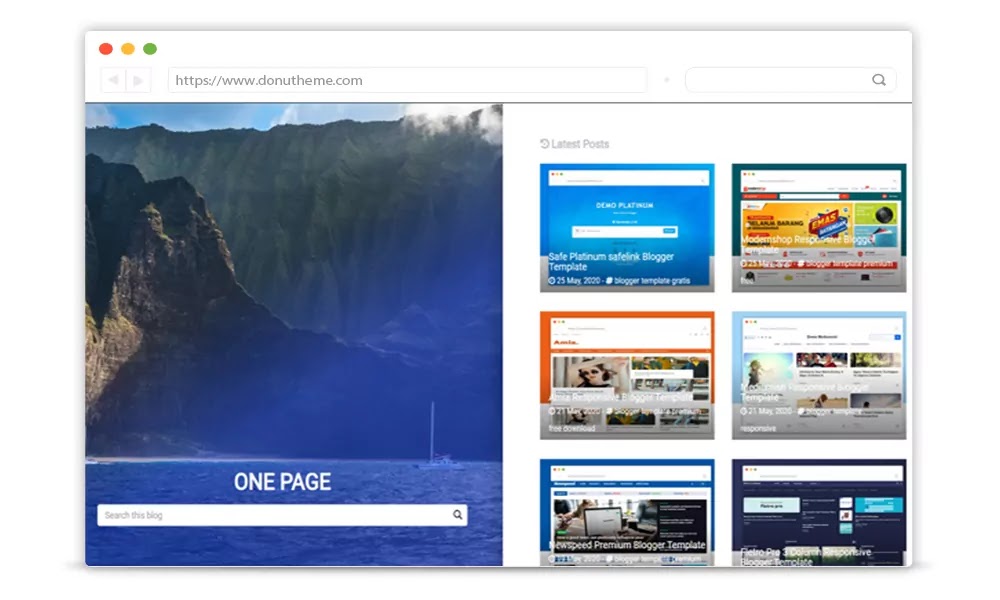Image resolution: width=1000 pixels, height=600 pixels.
Task: Click the search icon in the blog search field
Action: pos(457,515)
